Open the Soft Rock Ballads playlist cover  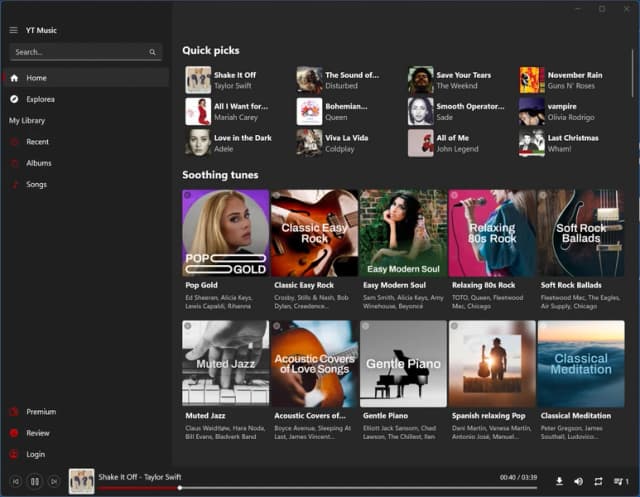tap(581, 233)
